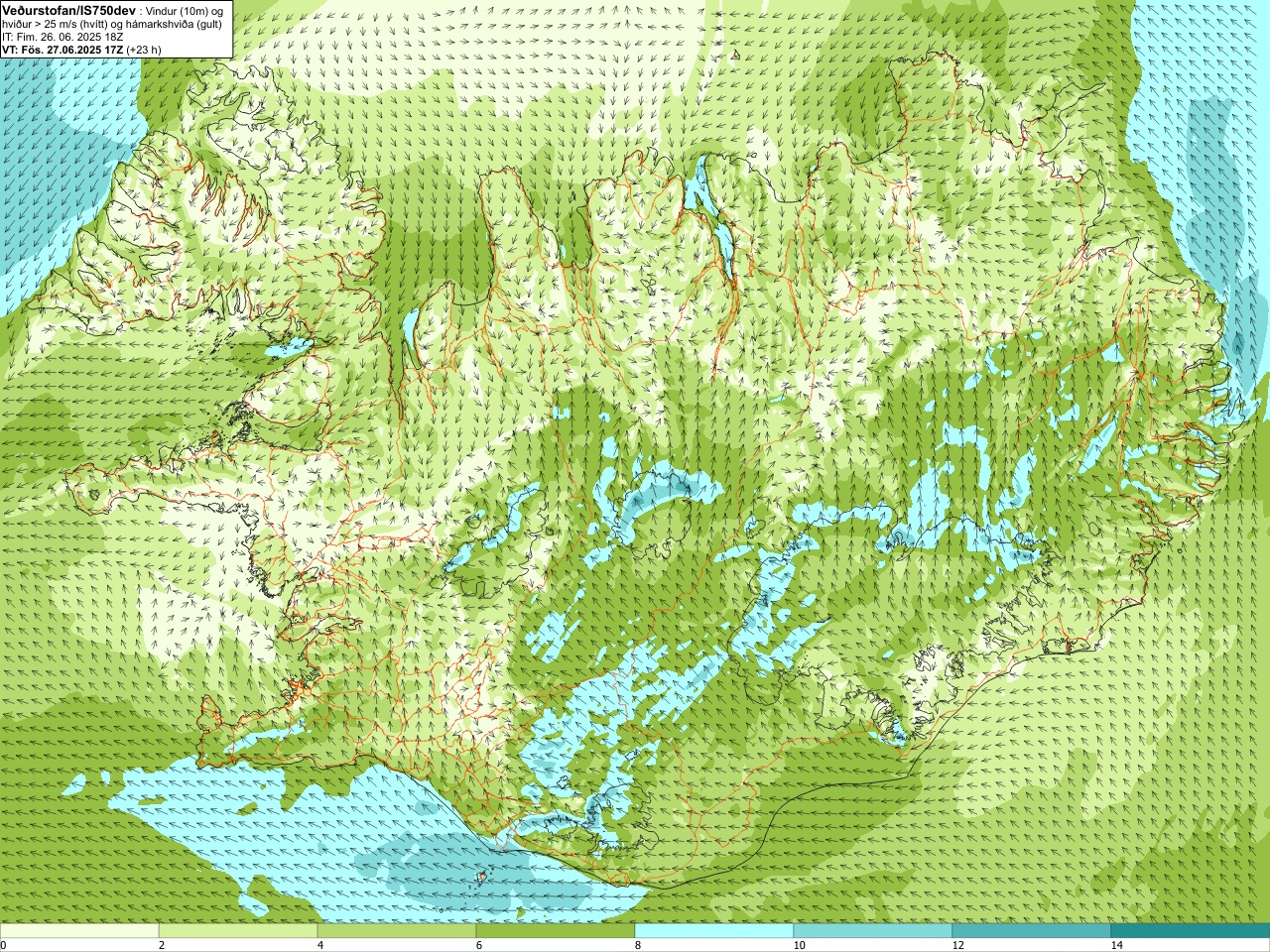This screenshot has width=1270, height=952.
Task: Click the 'IT: Fim. 26. 06. 2025 18Z' line
Action: [x=62, y=37]
